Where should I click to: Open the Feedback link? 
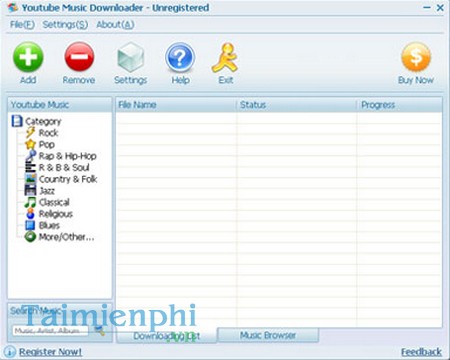point(421,352)
